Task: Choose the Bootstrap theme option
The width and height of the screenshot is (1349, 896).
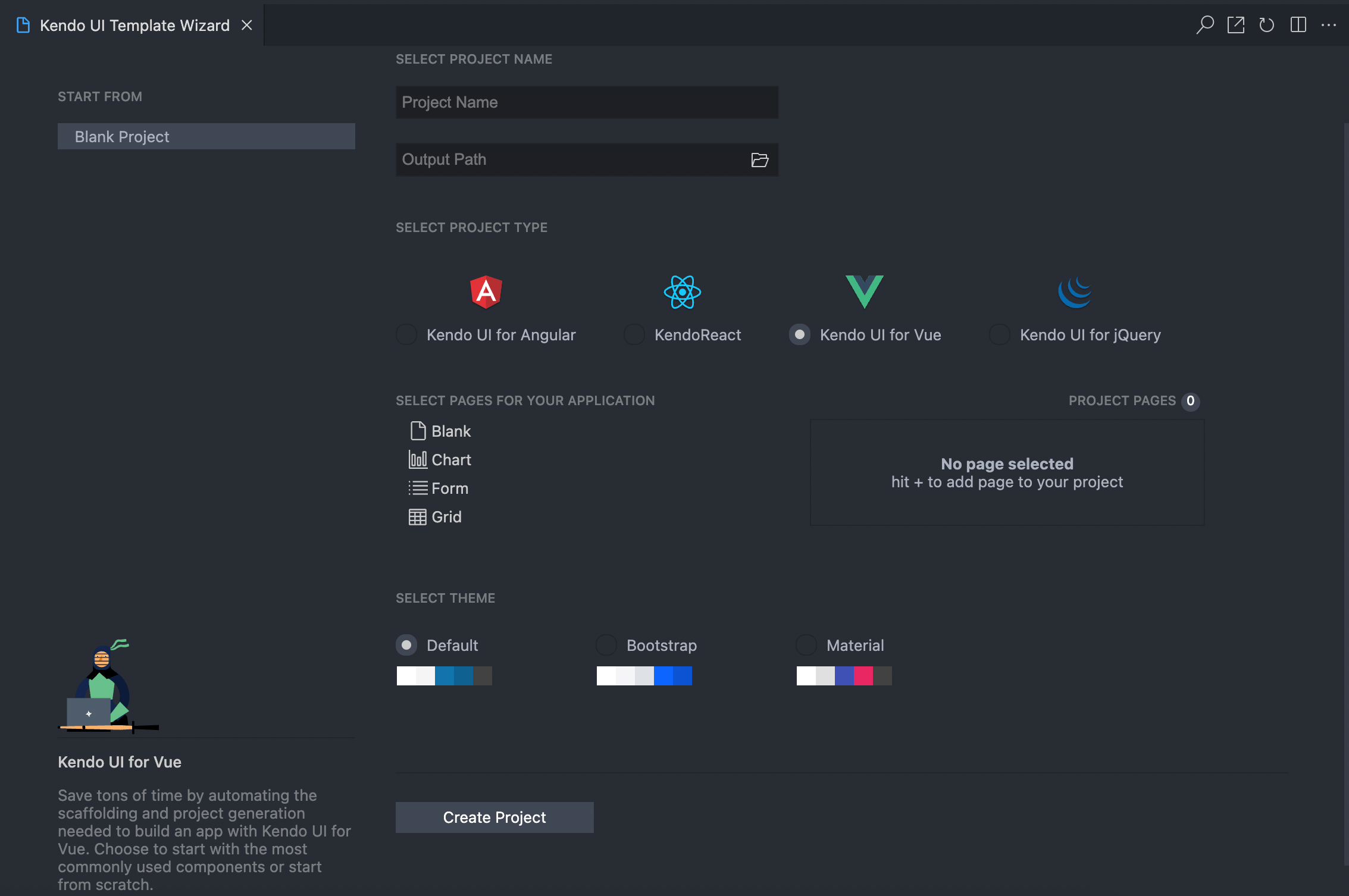Action: coord(606,644)
